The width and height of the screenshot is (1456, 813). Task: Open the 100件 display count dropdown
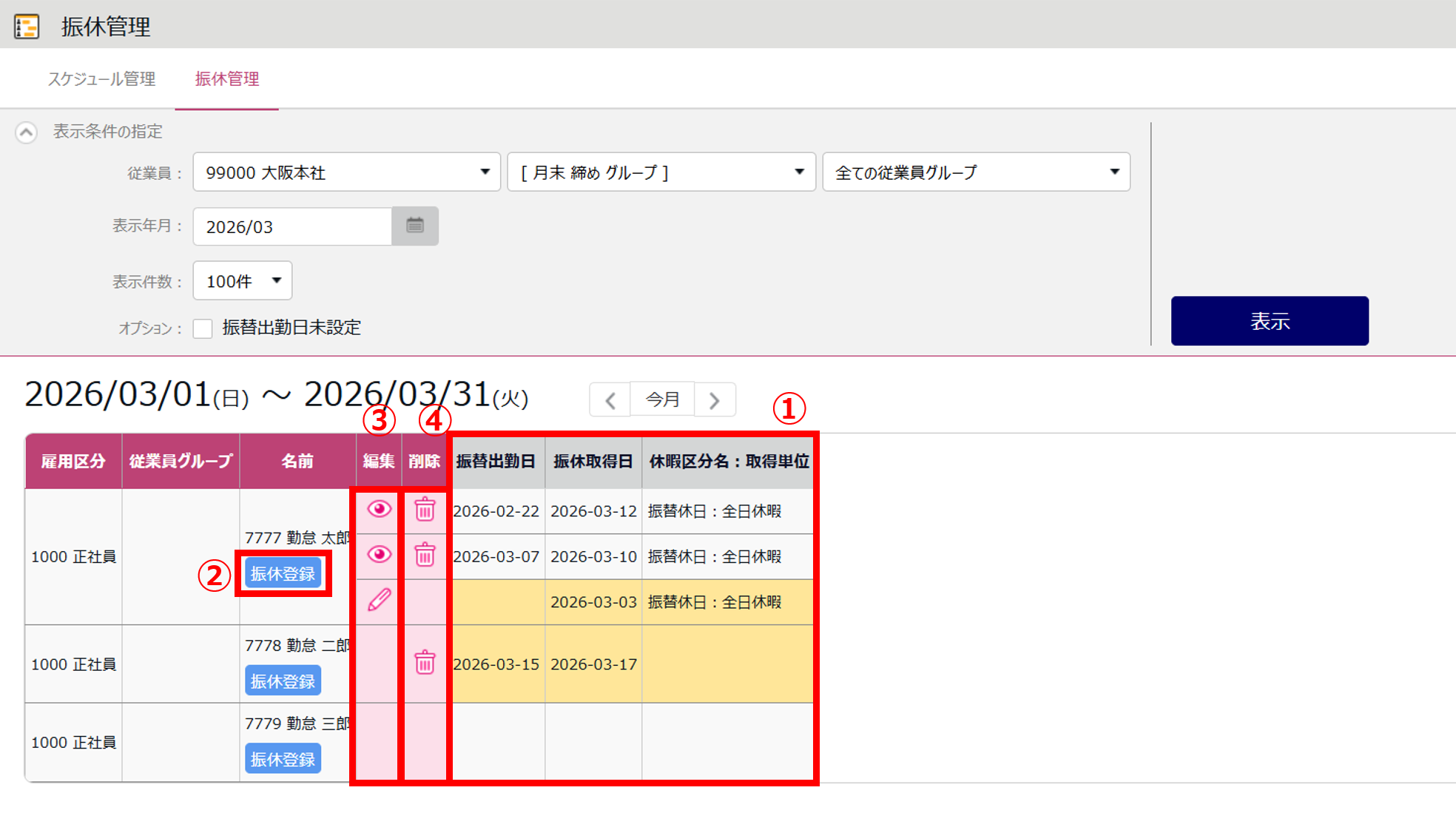click(x=243, y=281)
